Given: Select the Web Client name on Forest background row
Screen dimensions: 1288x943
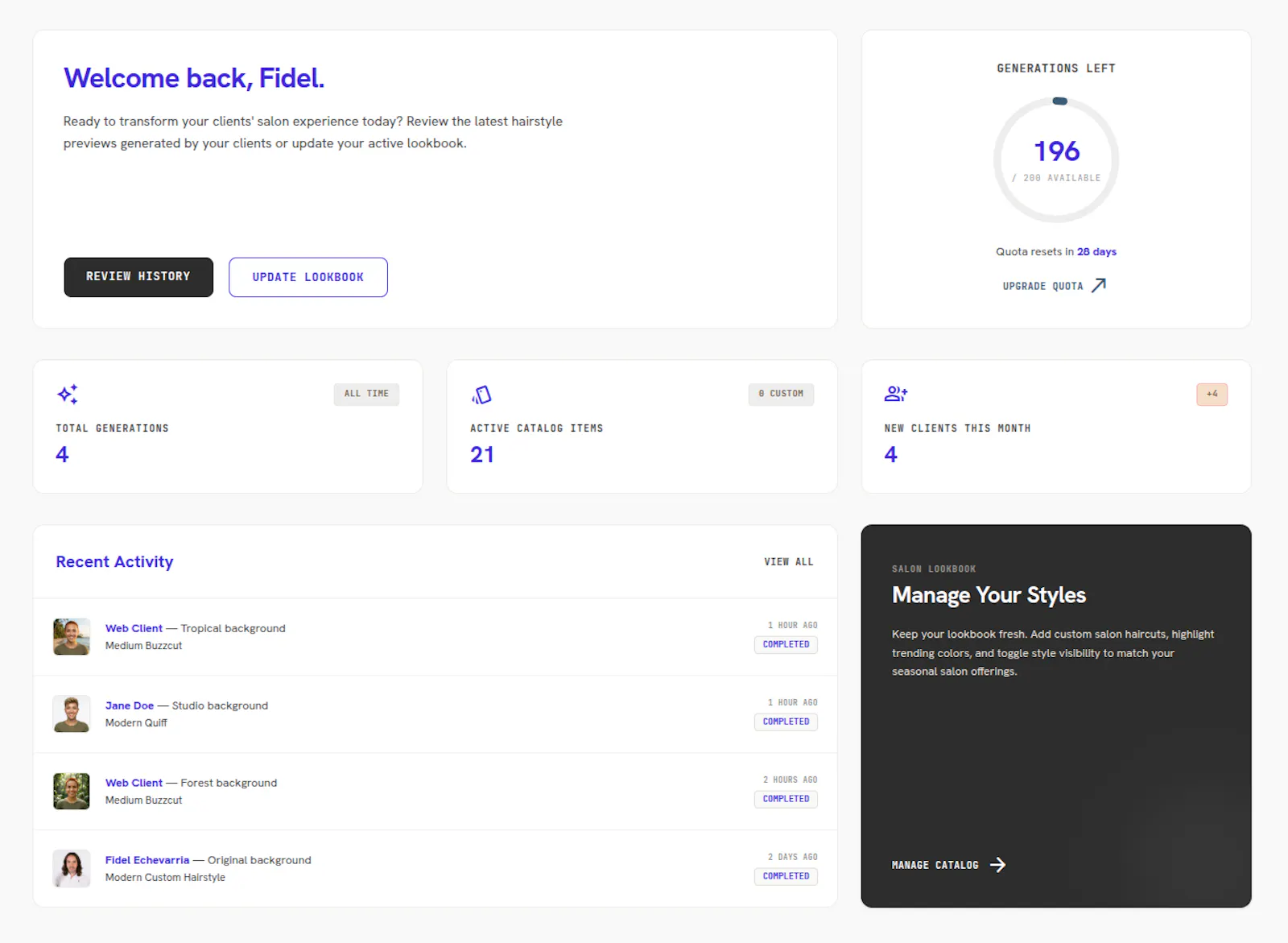Looking at the screenshot, I should click(x=134, y=783).
